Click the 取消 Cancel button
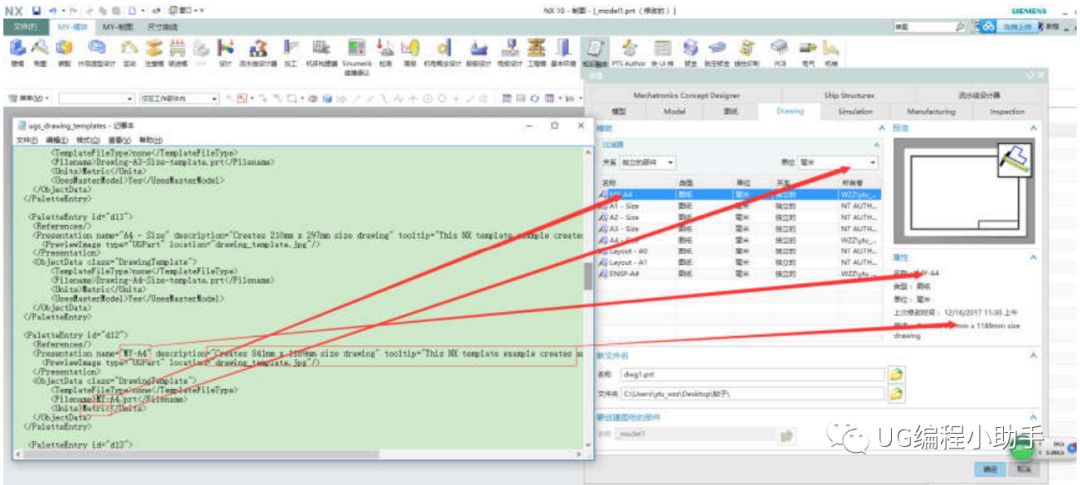 coord(1024,469)
